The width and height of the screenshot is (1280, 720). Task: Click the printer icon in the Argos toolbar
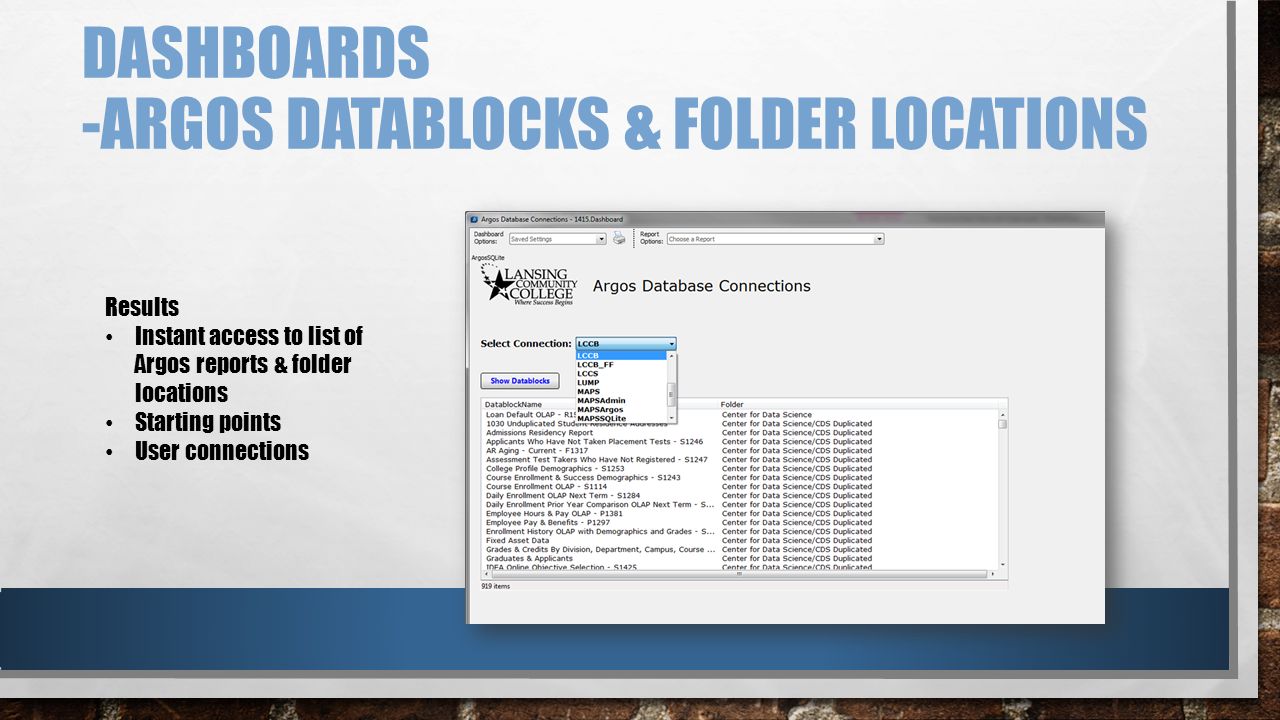(x=619, y=239)
